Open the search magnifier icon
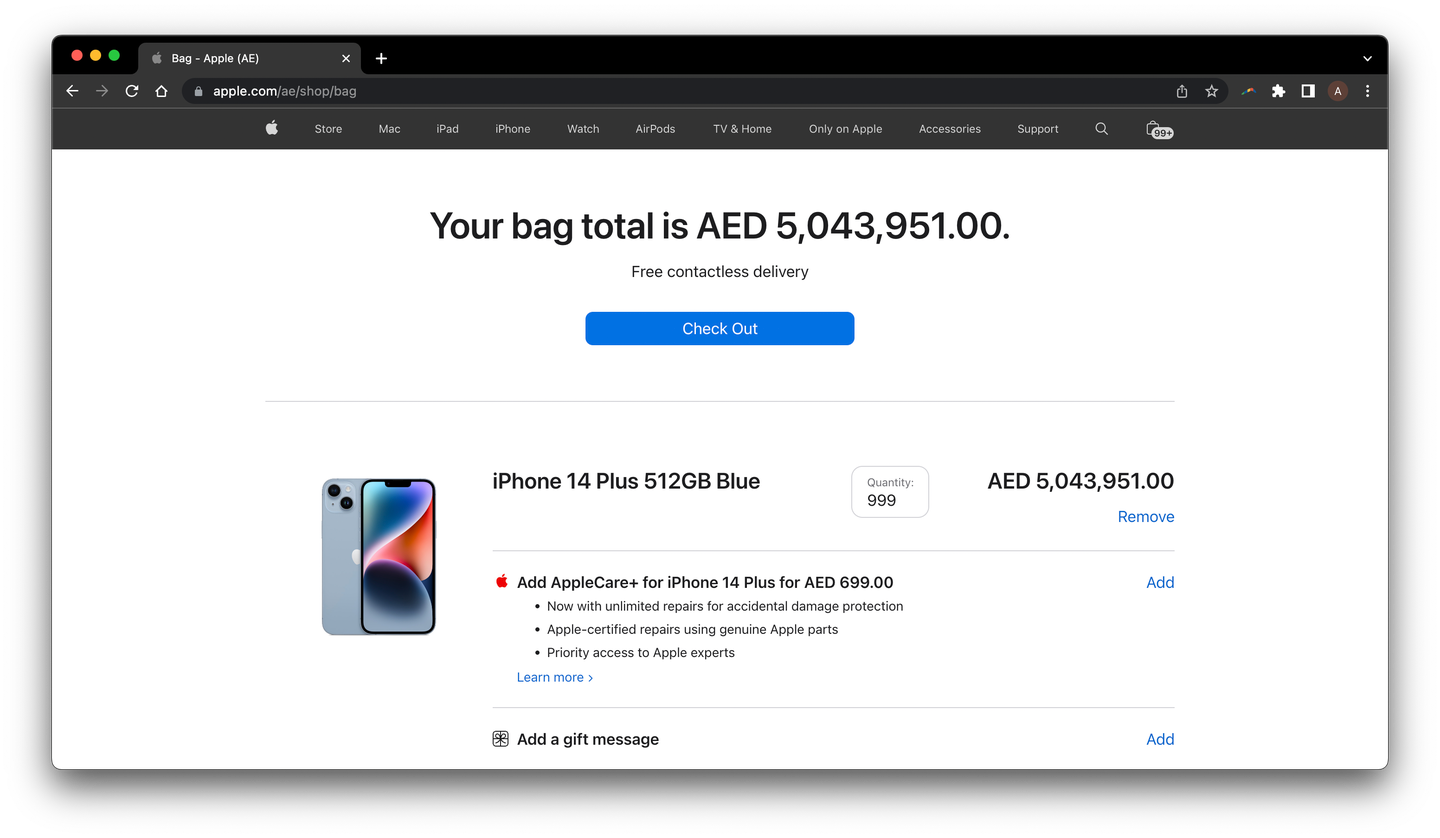Screen dimensions: 1440x838 point(1101,128)
